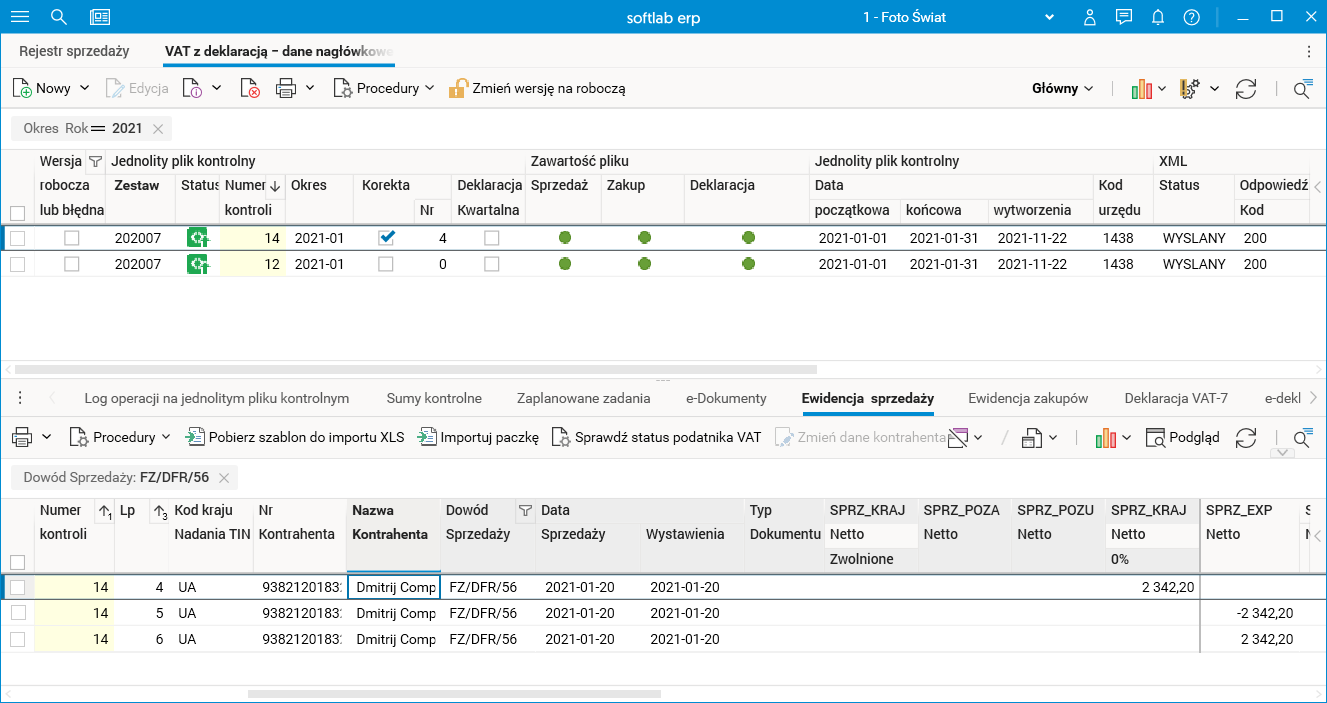The height and width of the screenshot is (703, 1327).
Task: Click the search magnifier in title bar
Action: pyautogui.click(x=59, y=17)
